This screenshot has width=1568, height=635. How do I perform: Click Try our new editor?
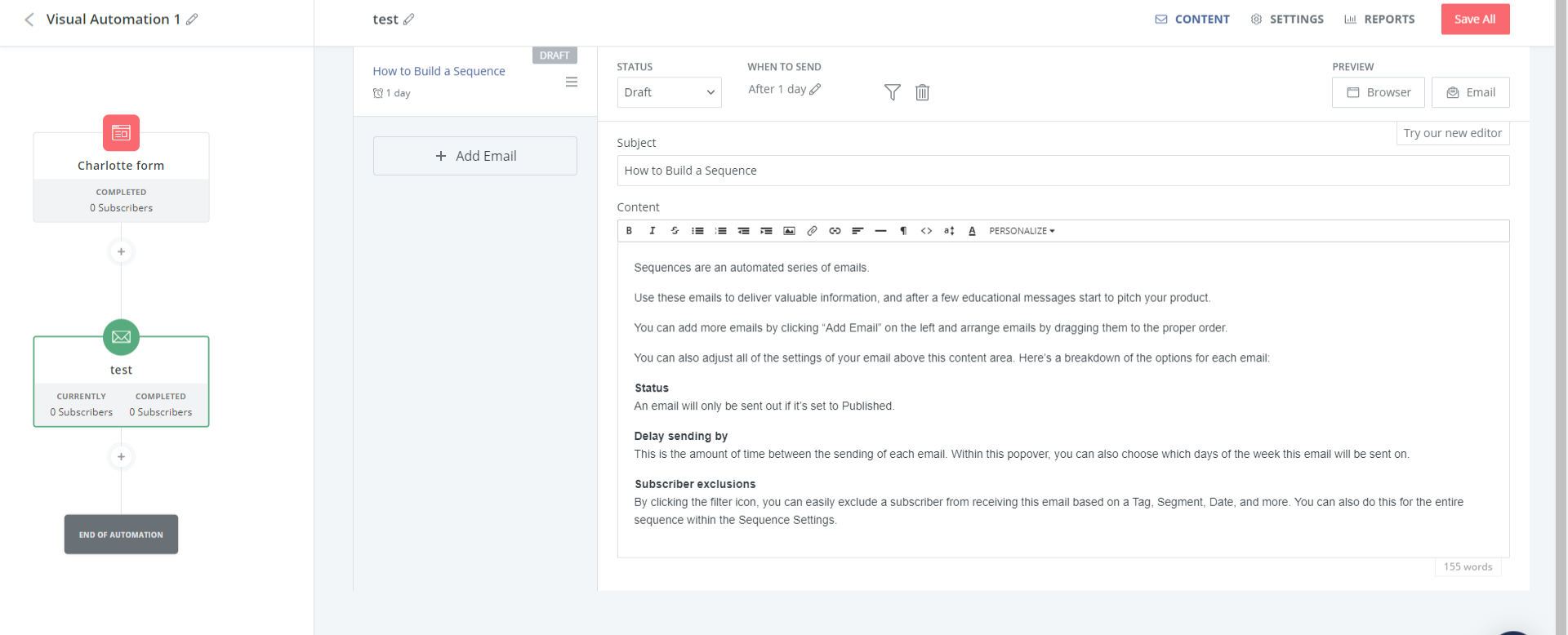pyautogui.click(x=1453, y=133)
